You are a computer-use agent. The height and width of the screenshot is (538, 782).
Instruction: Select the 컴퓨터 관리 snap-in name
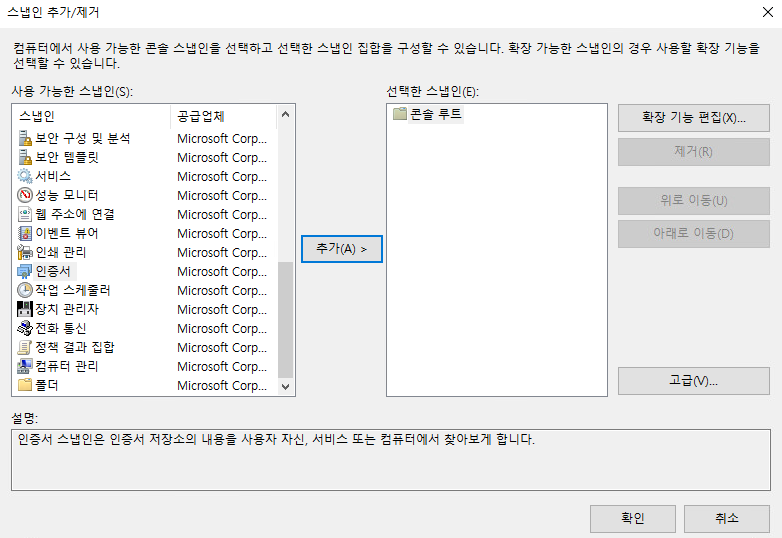click(67, 366)
